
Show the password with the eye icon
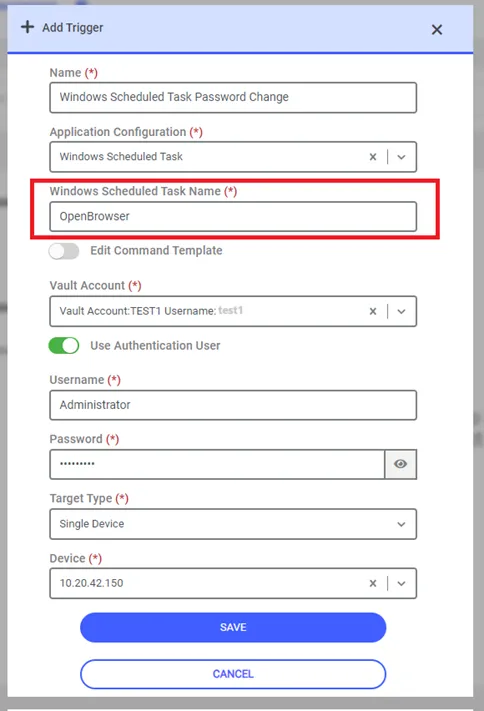point(400,464)
